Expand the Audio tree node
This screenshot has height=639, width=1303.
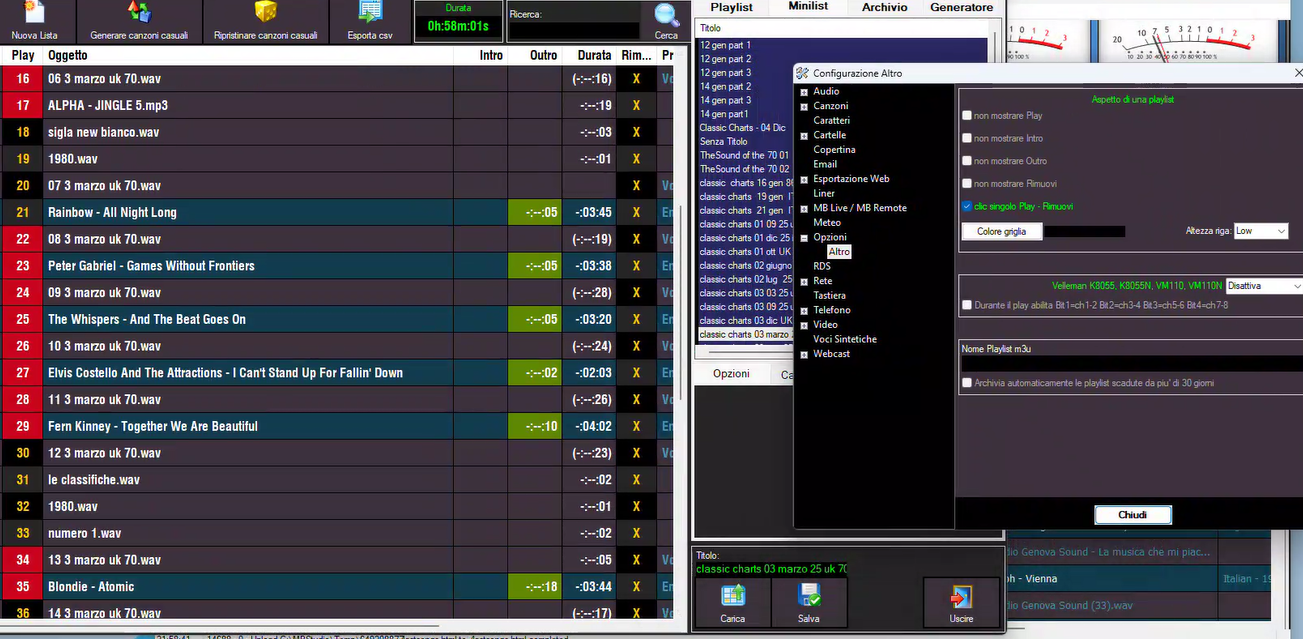tap(803, 92)
